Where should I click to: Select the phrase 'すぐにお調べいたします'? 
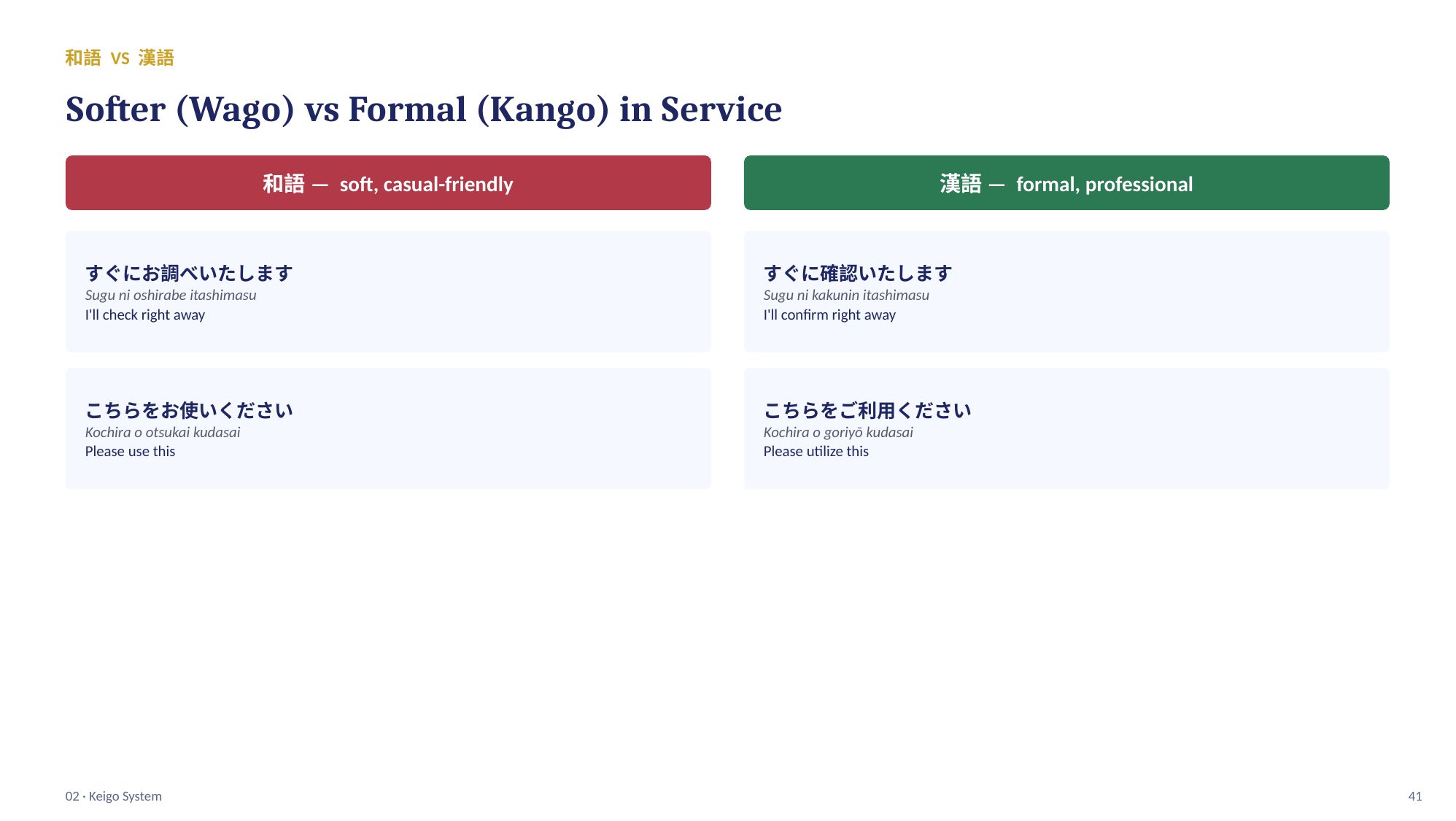click(x=189, y=273)
